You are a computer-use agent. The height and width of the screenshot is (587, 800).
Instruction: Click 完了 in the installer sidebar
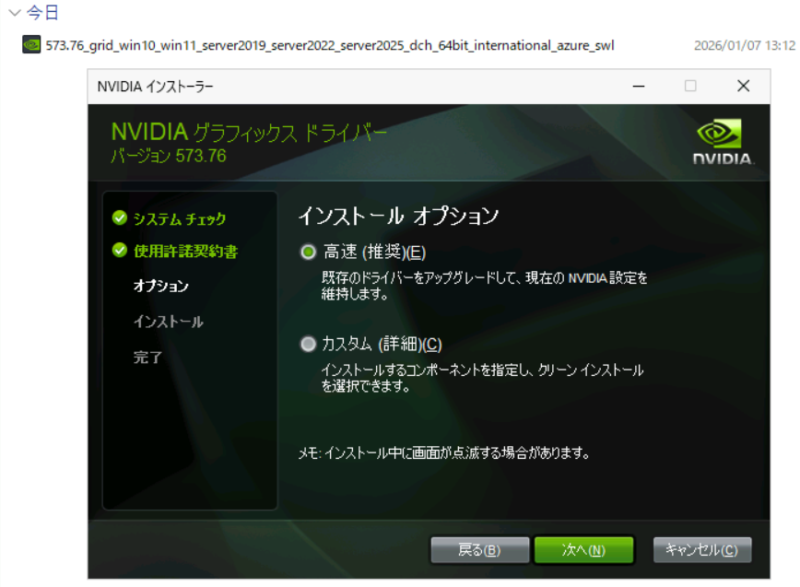[x=147, y=355]
